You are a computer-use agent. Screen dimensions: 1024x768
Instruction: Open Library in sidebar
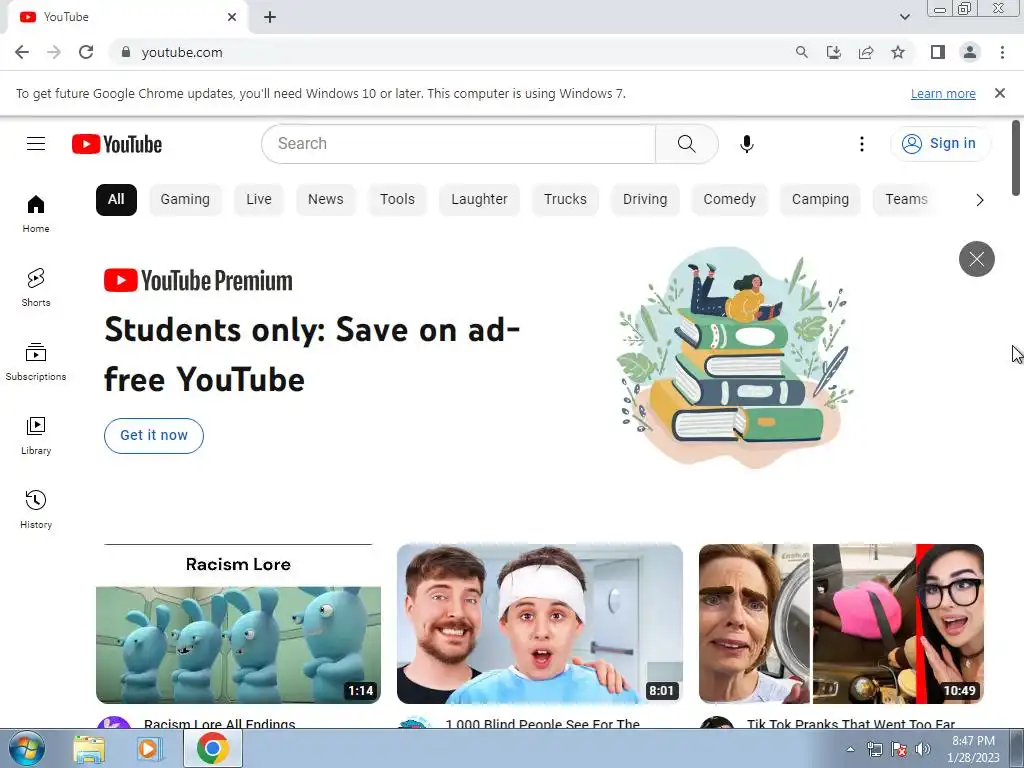(x=36, y=436)
